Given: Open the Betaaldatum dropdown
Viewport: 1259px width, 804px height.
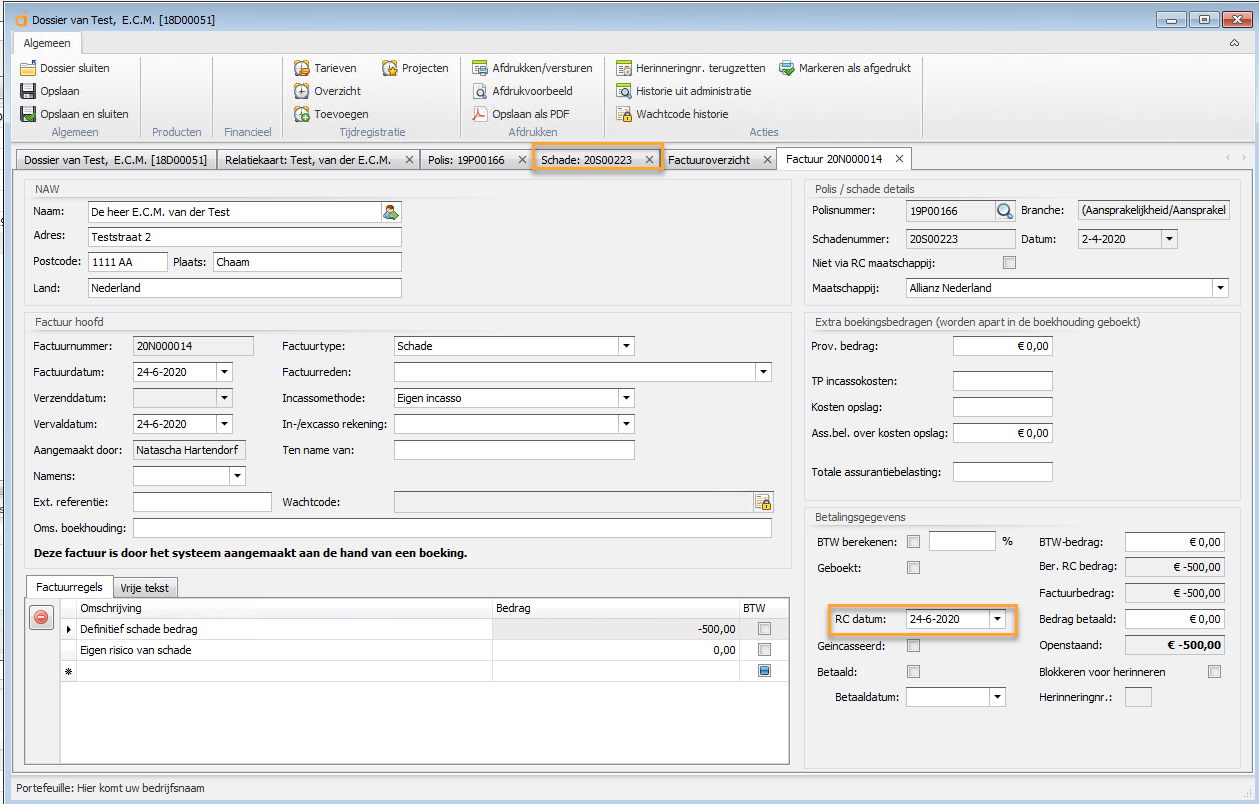Looking at the screenshot, I should pos(997,697).
